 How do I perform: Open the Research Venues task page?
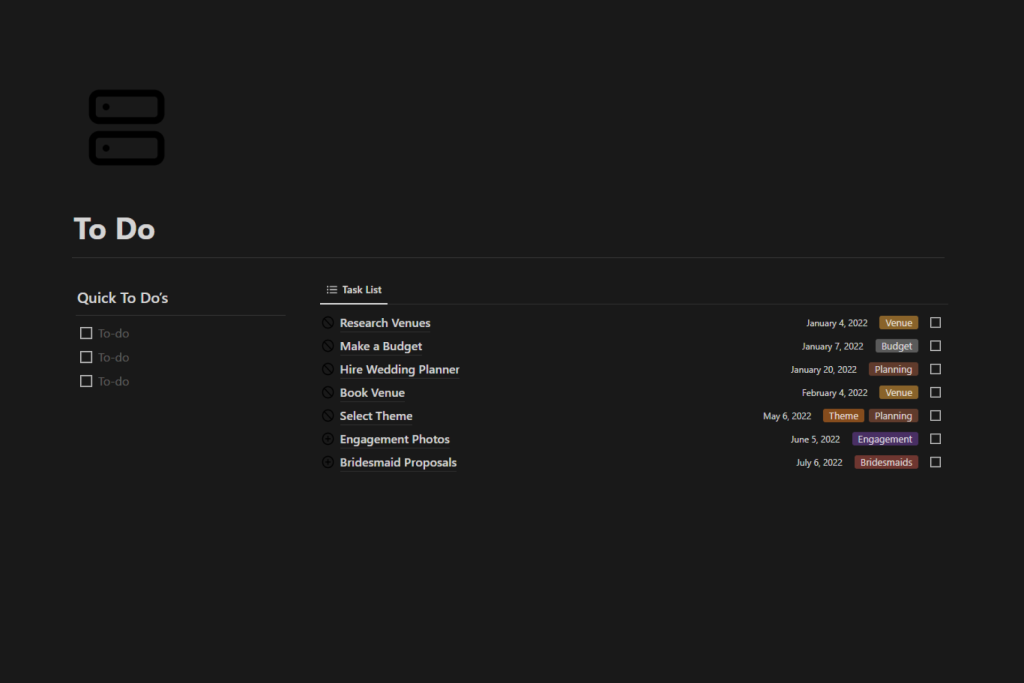[385, 323]
